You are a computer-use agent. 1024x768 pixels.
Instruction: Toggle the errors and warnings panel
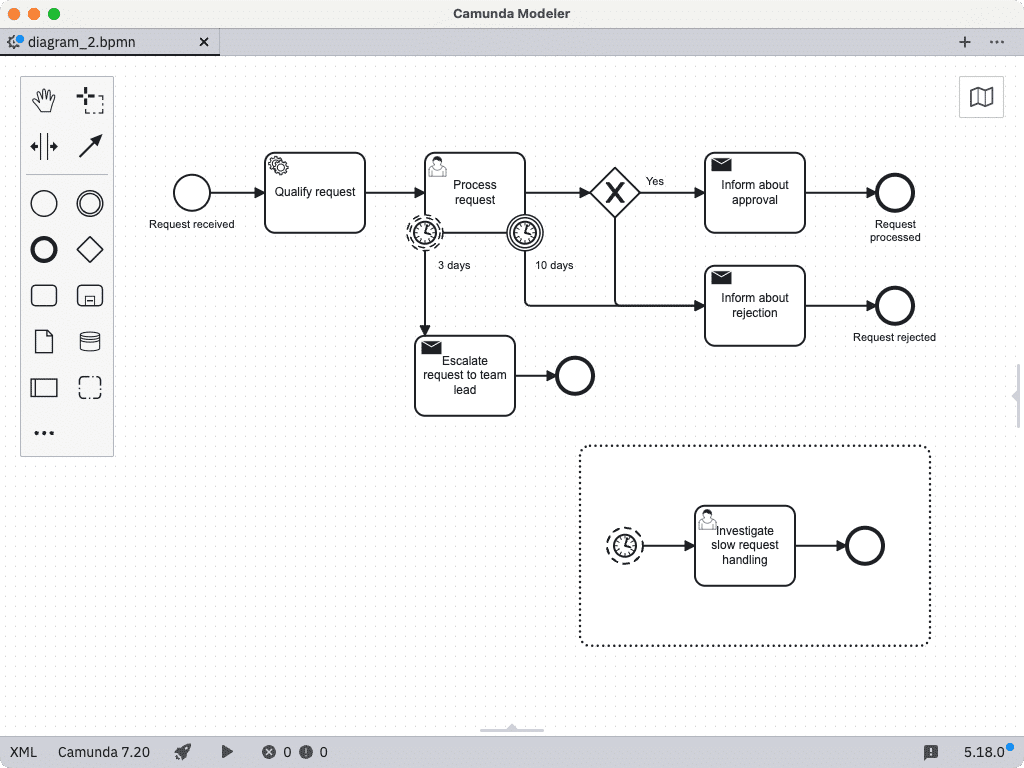pyautogui.click(x=295, y=752)
